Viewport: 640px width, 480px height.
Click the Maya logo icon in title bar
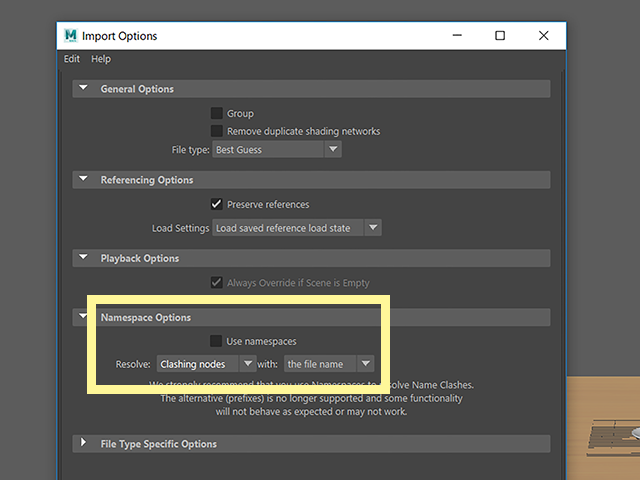click(x=71, y=36)
